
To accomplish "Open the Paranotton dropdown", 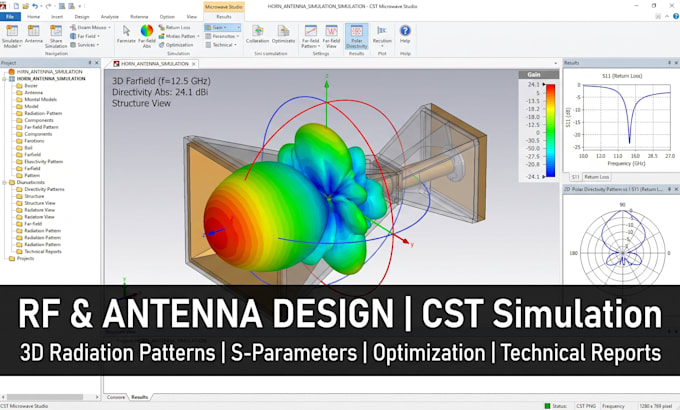I will pyautogui.click(x=222, y=36).
